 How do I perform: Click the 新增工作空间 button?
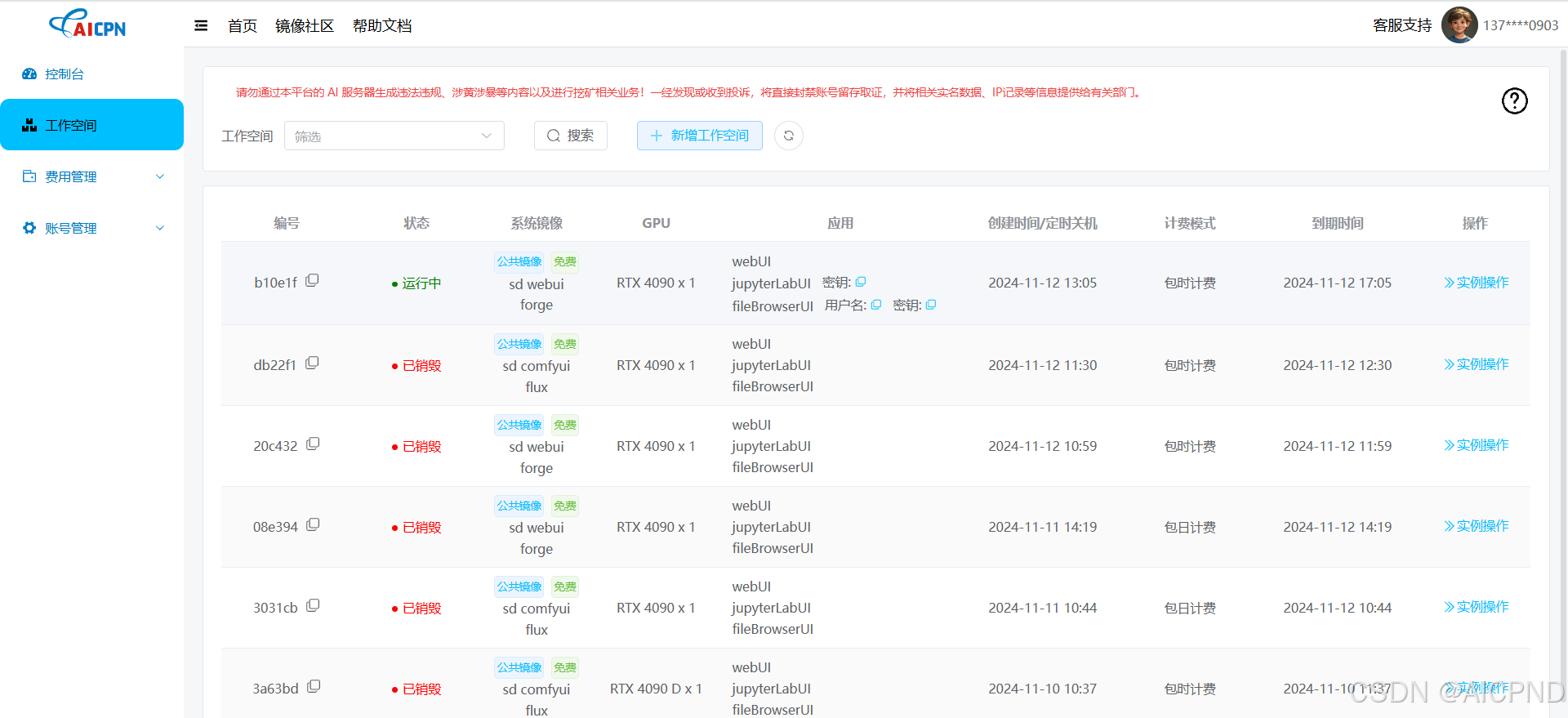[x=700, y=136]
